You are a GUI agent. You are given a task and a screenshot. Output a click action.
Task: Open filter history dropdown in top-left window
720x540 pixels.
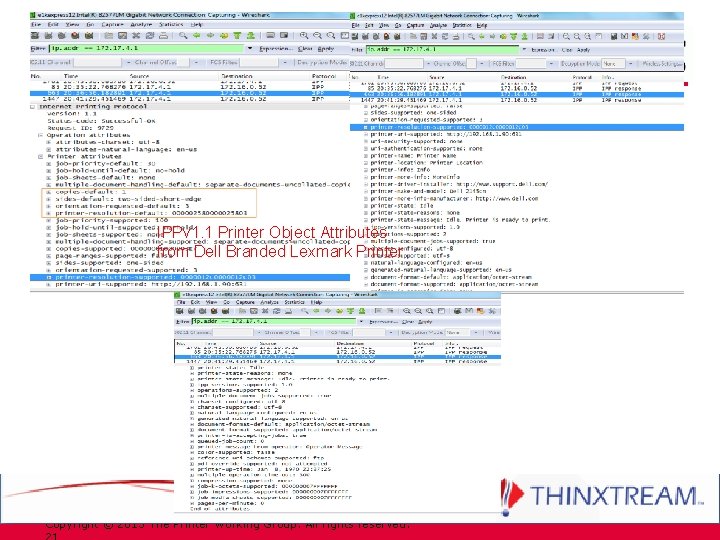[x=250, y=48]
